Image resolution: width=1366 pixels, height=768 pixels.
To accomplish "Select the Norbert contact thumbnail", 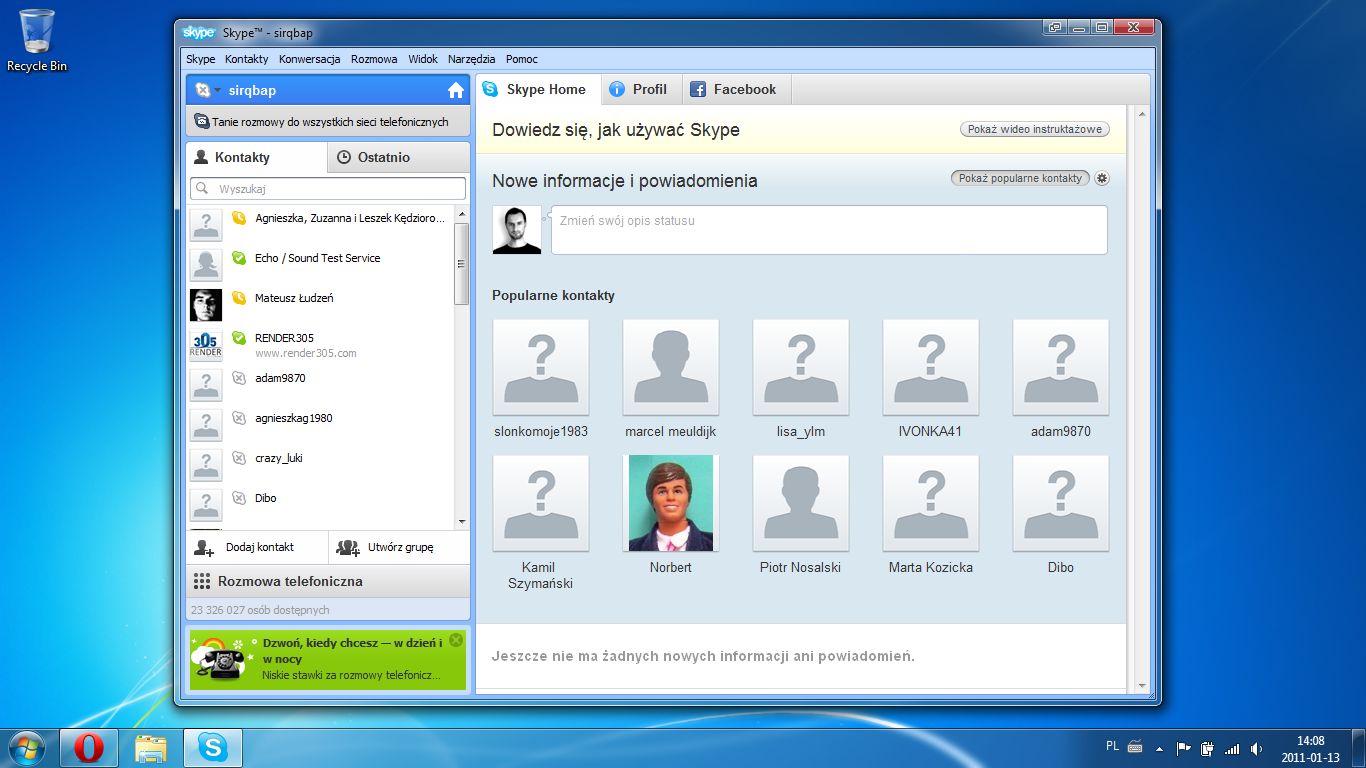I will tap(670, 503).
